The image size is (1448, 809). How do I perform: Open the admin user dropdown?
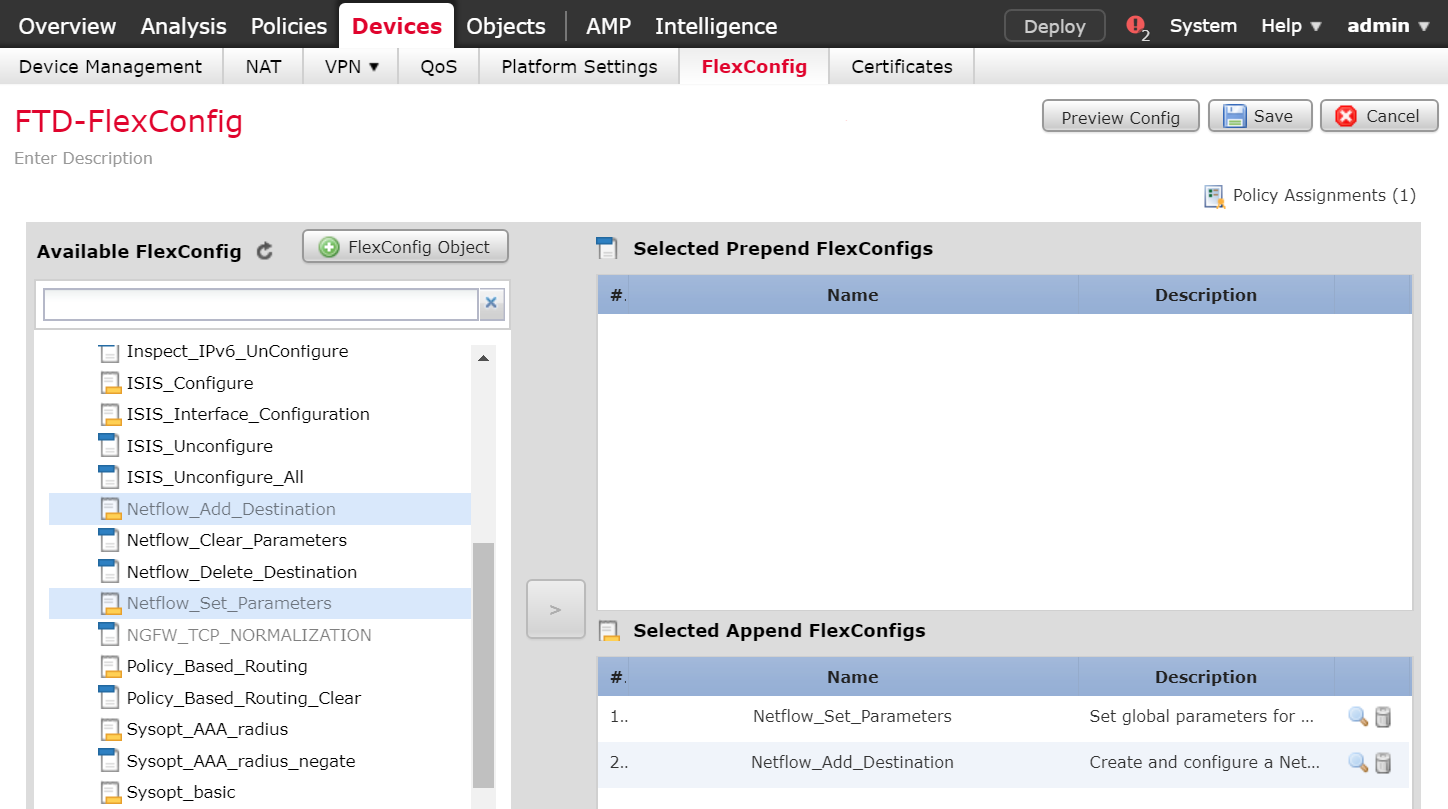(1389, 26)
